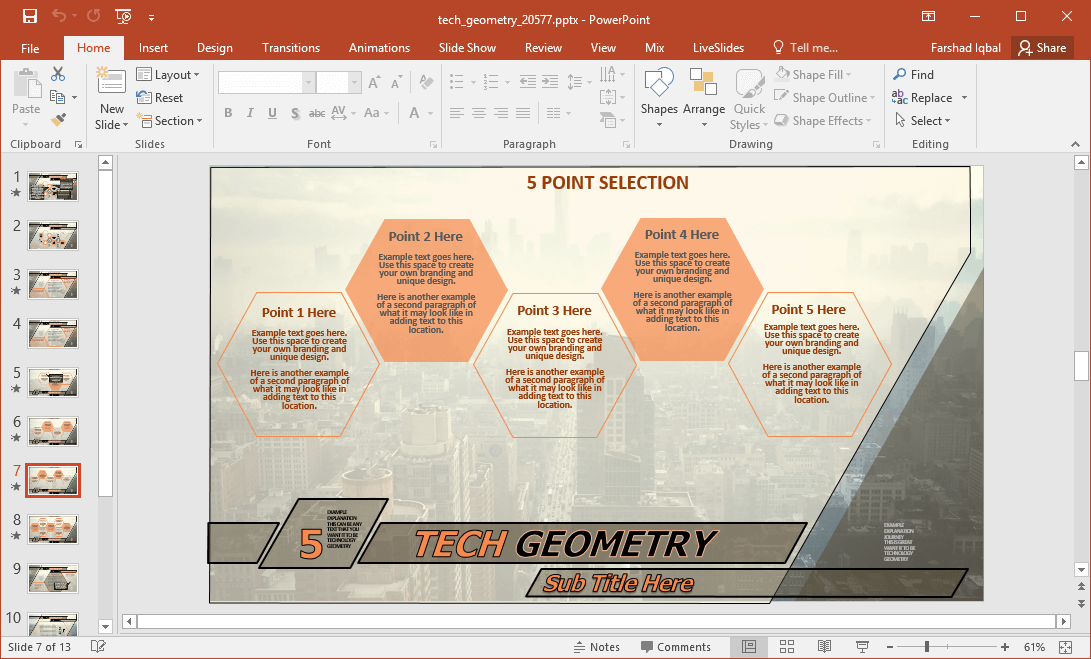
Task: Toggle the Comments pane
Action: point(675,647)
